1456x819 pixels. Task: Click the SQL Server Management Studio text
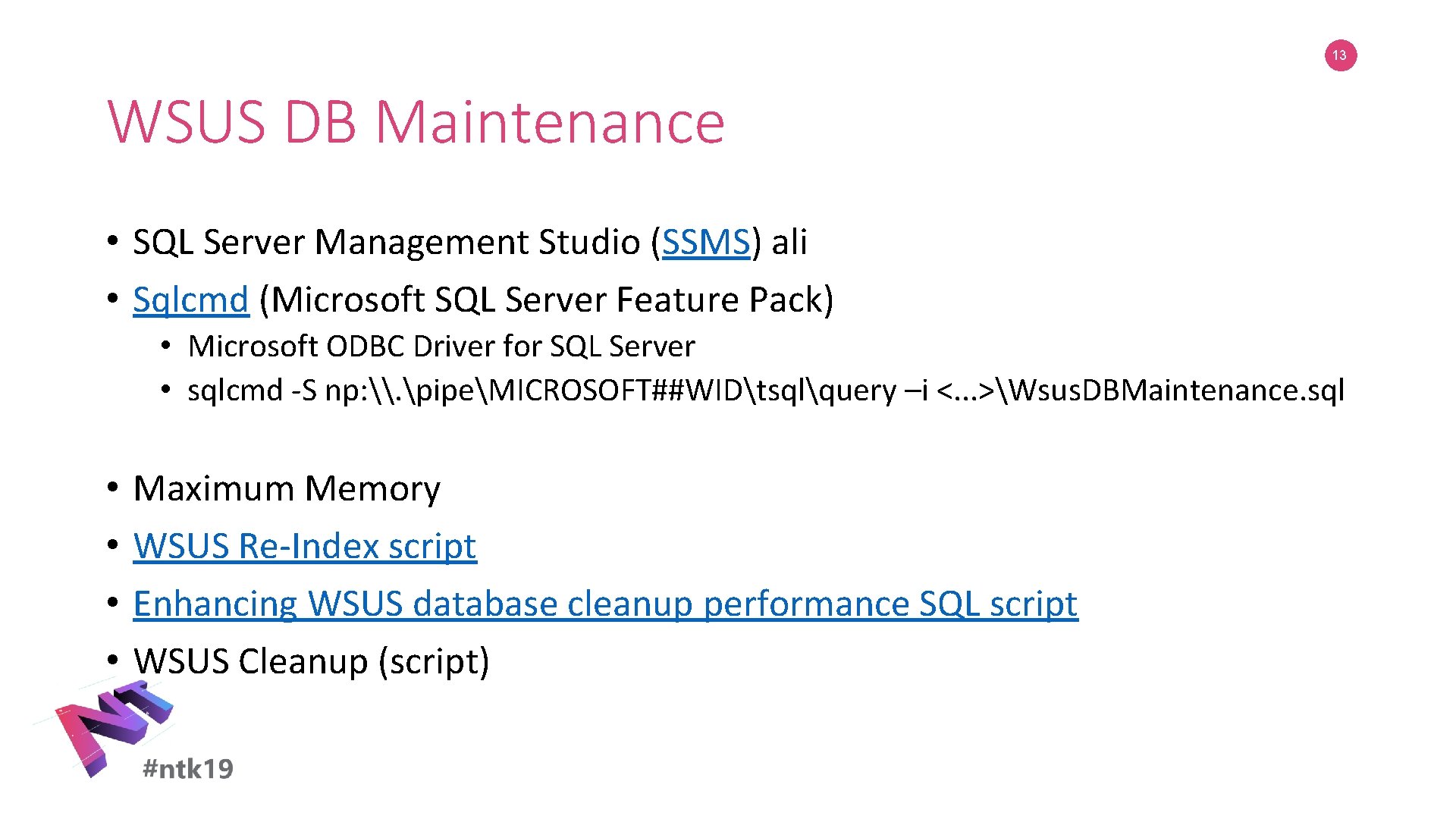(x=387, y=243)
